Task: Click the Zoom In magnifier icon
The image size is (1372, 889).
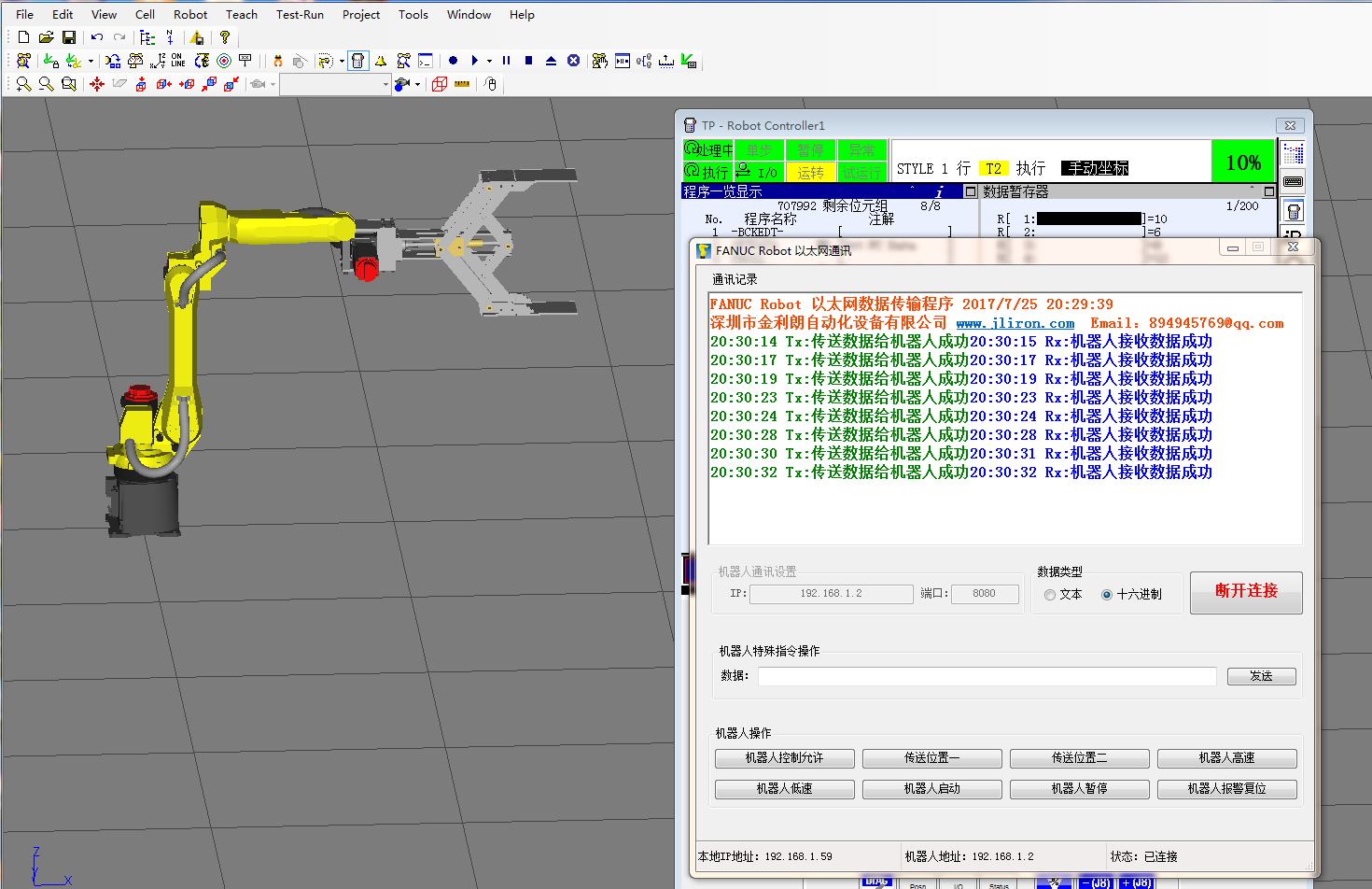Action: click(x=23, y=84)
